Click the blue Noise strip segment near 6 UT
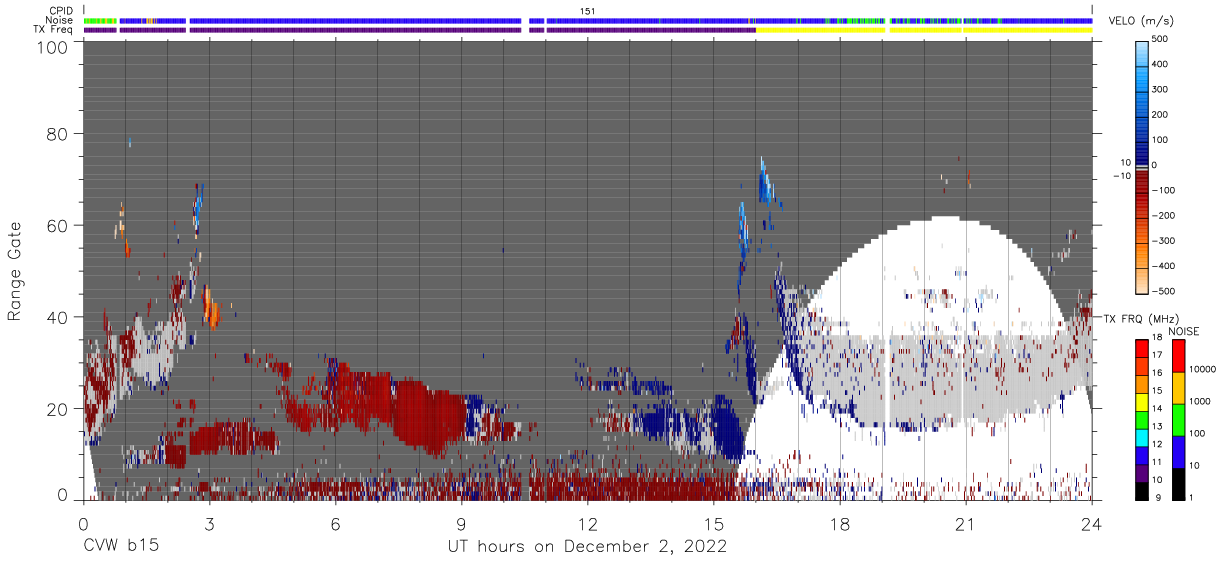Screen dimensions: 1228x567 [356, 20]
